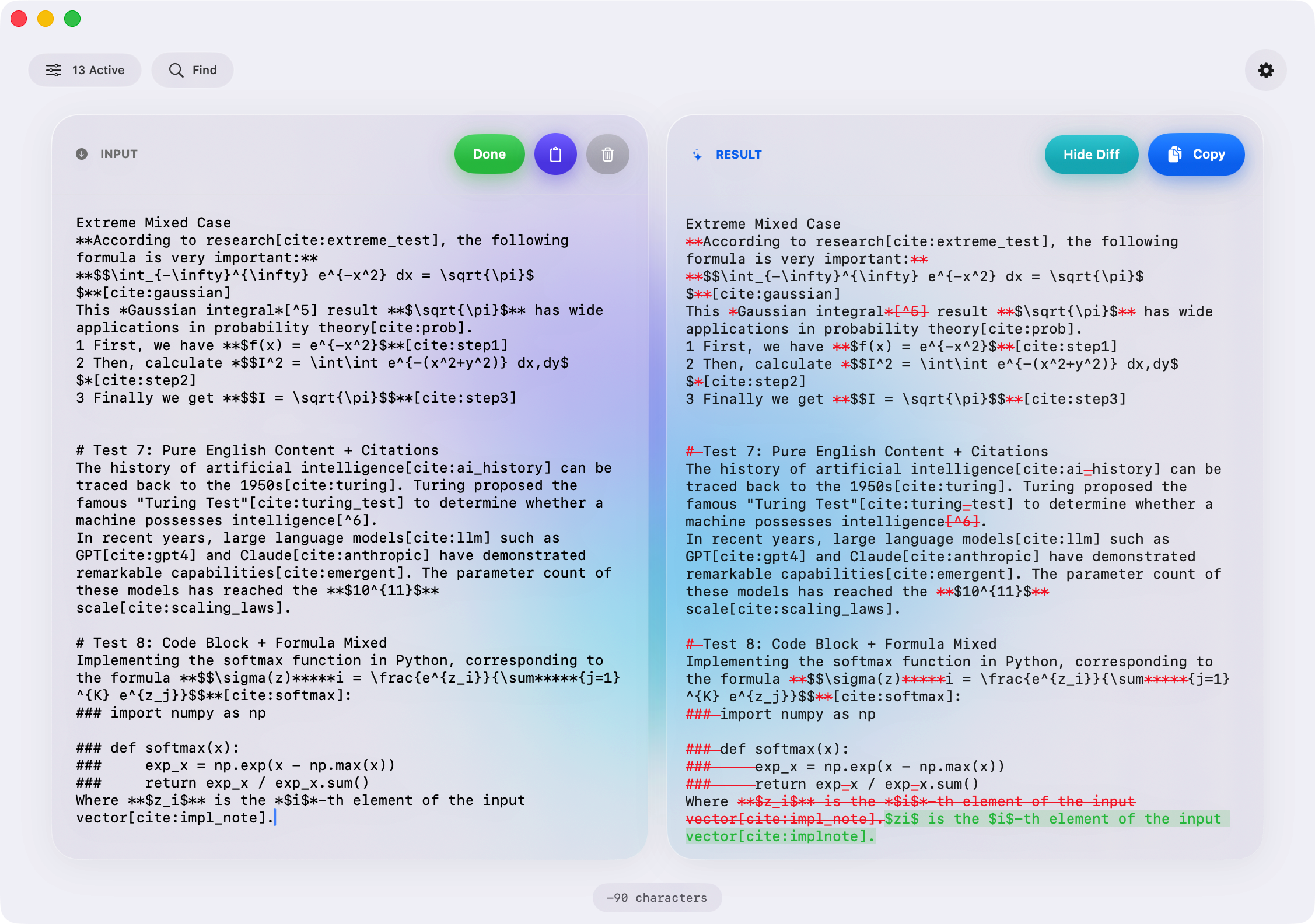Screen dimensions: 1315x924
Task: Click the sparkle icon beside RESULT
Action: click(x=697, y=155)
